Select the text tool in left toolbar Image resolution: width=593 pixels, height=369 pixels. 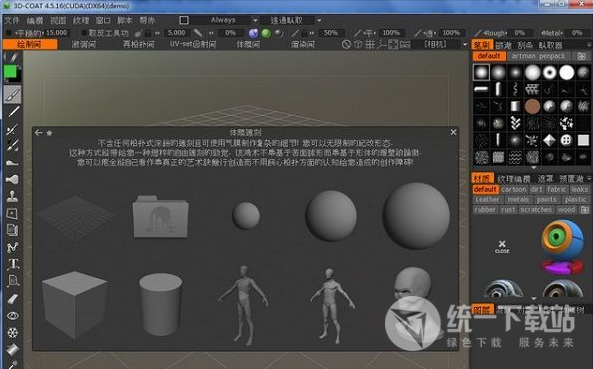tap(13, 264)
